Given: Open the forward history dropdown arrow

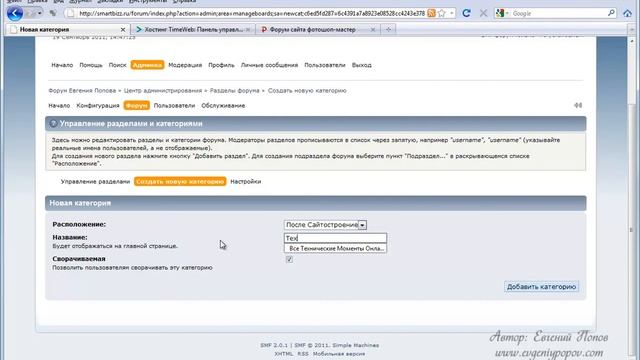Looking at the screenshot, I should pos(40,13).
